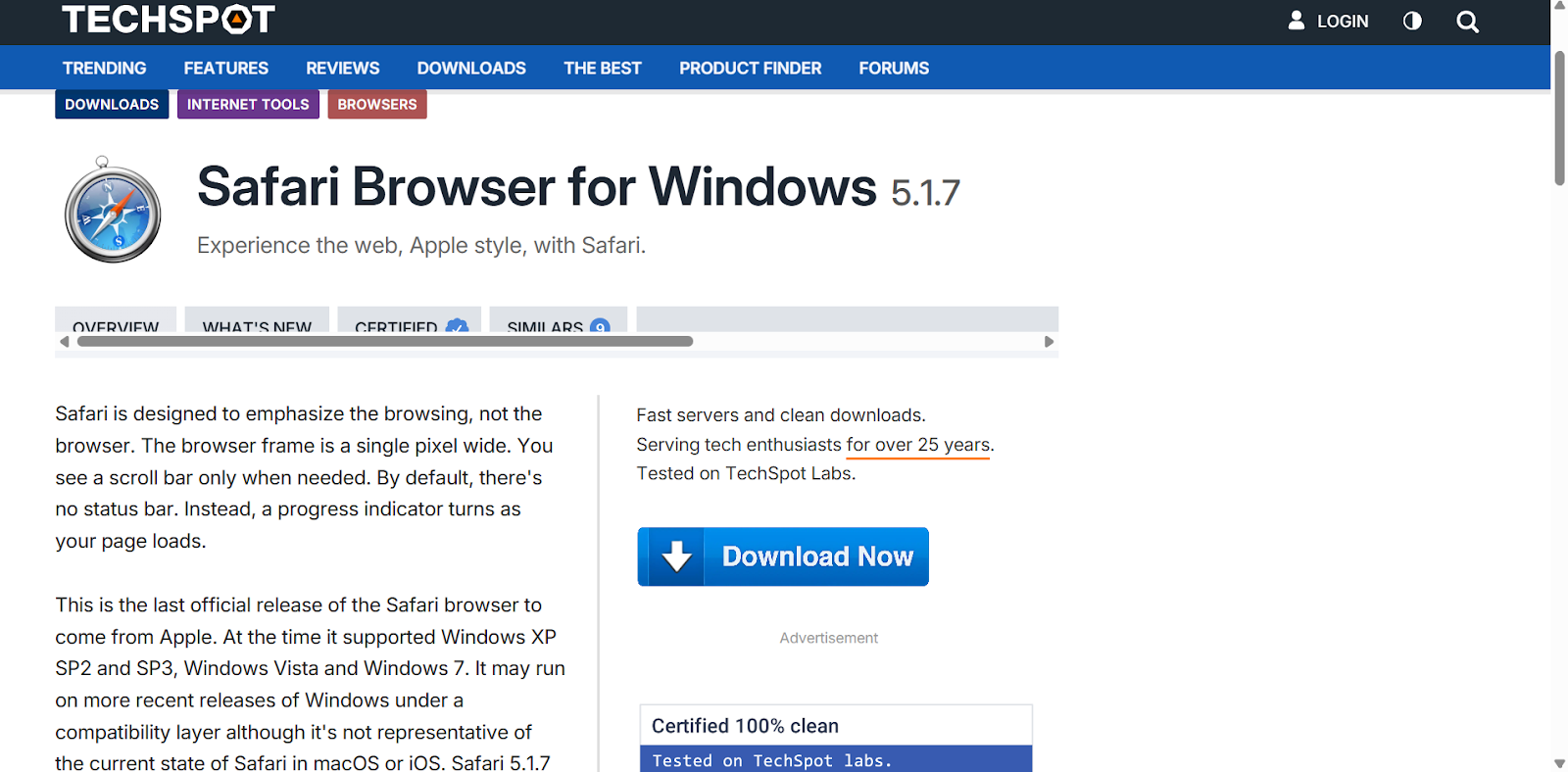Viewport: 1568px width, 772px height.
Task: Click the page scroll down arrow
Action: click(1559, 763)
